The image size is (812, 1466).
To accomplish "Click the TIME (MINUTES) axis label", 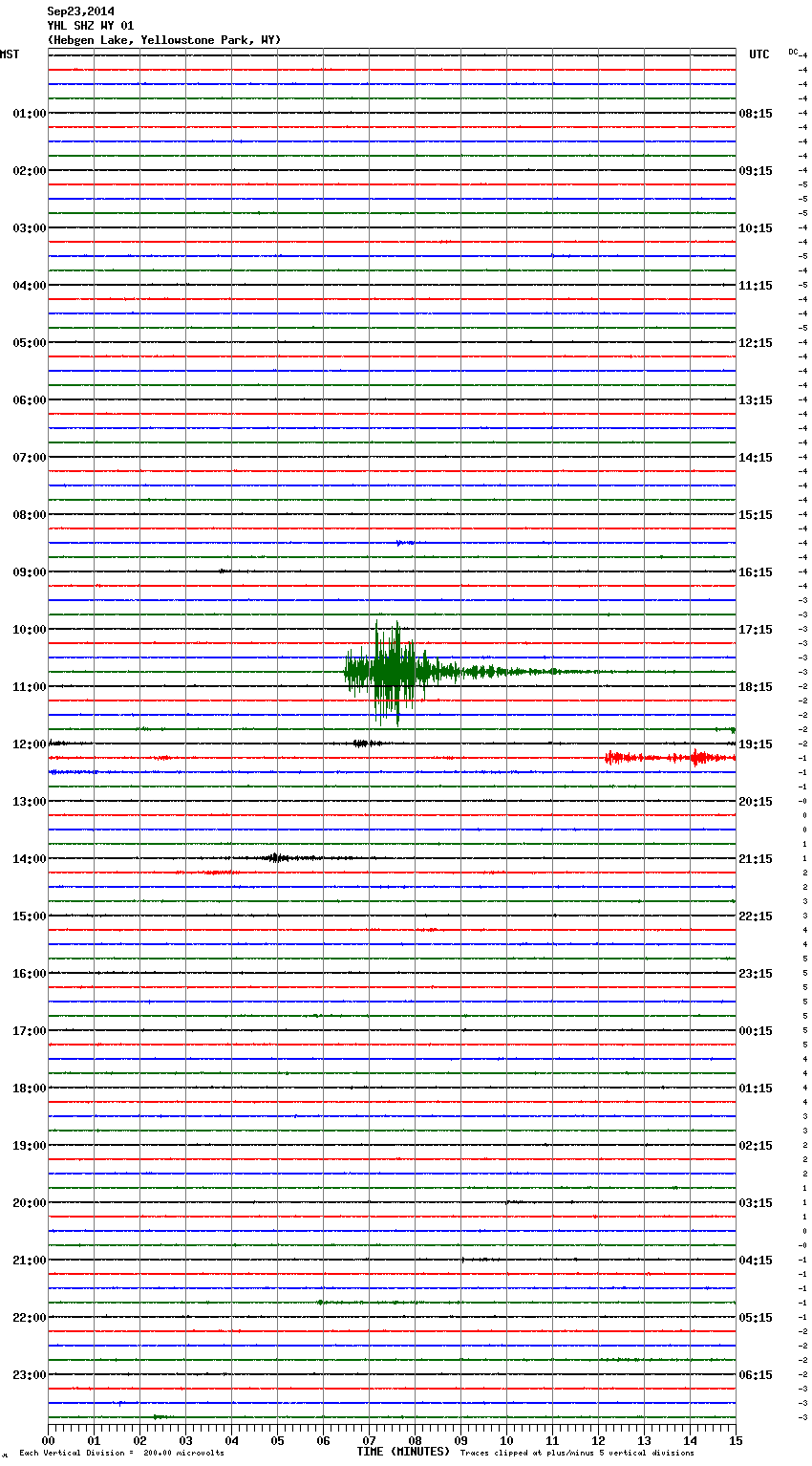I will [x=403, y=1452].
